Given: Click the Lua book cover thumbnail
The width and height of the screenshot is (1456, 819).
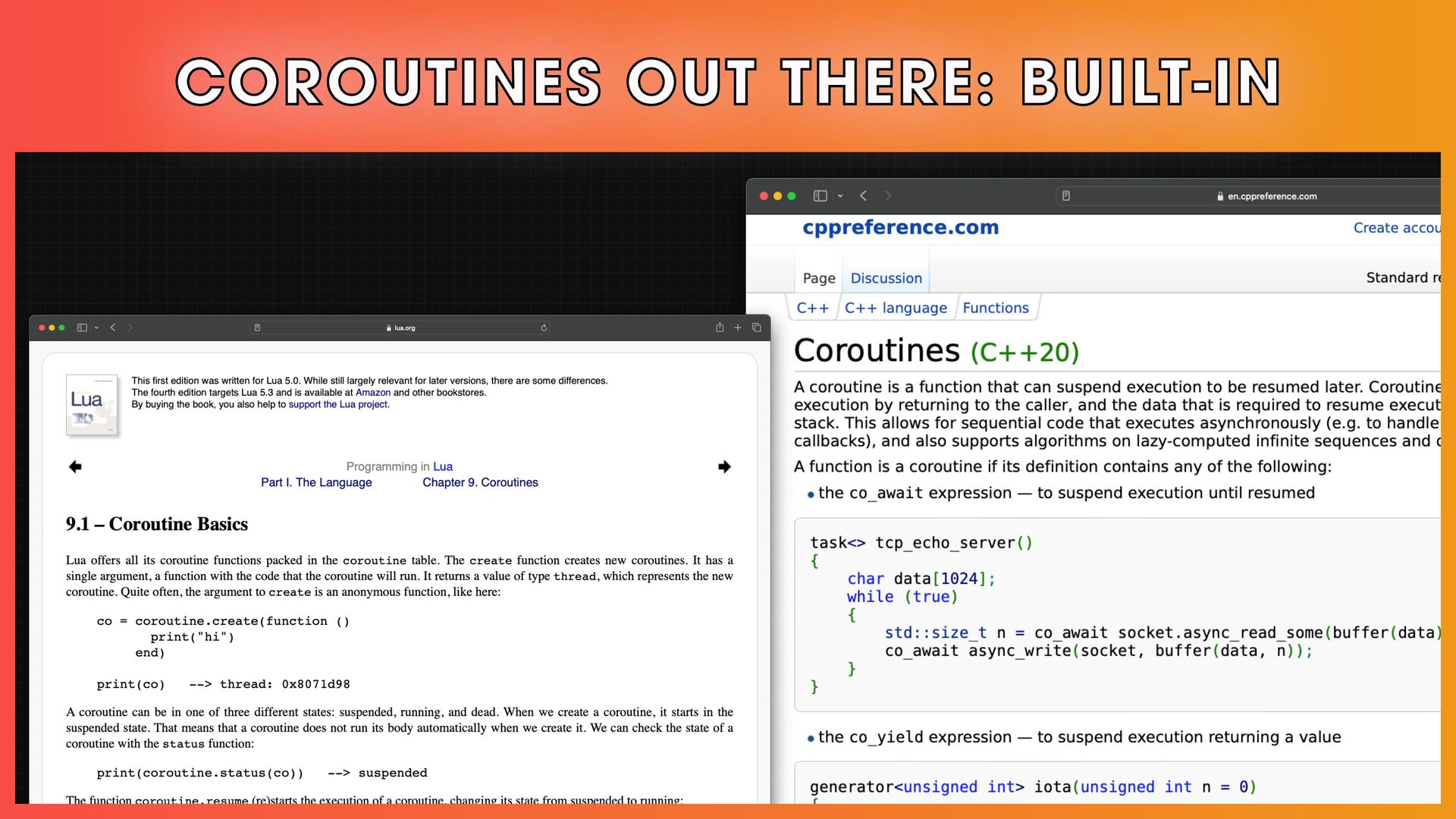Looking at the screenshot, I should (x=92, y=404).
